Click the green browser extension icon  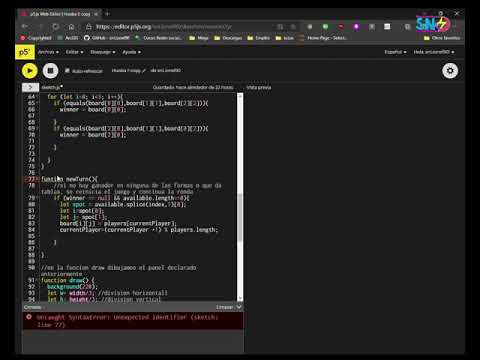pyautogui.click(x=325, y=26)
